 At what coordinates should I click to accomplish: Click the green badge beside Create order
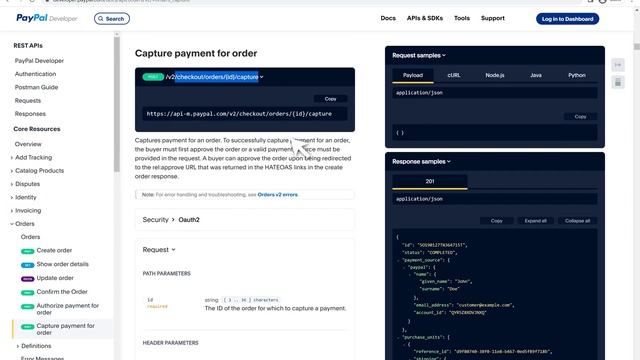(x=27, y=251)
